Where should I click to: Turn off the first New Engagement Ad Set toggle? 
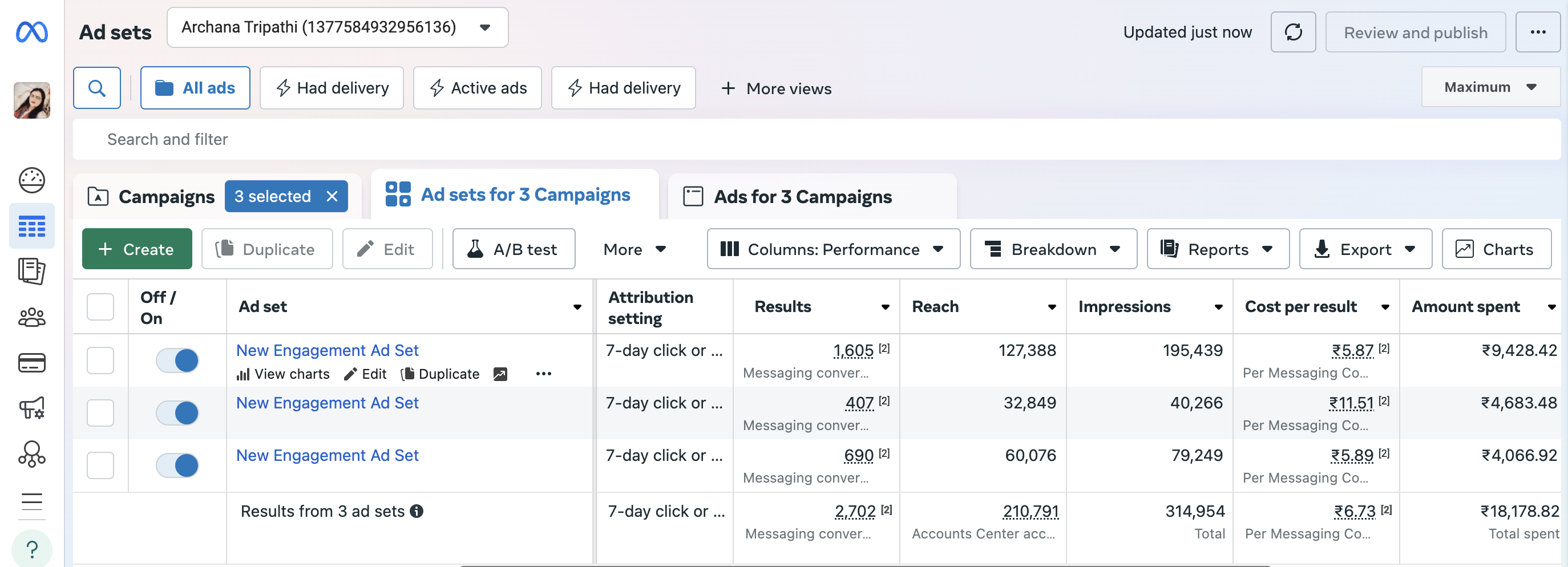click(177, 360)
